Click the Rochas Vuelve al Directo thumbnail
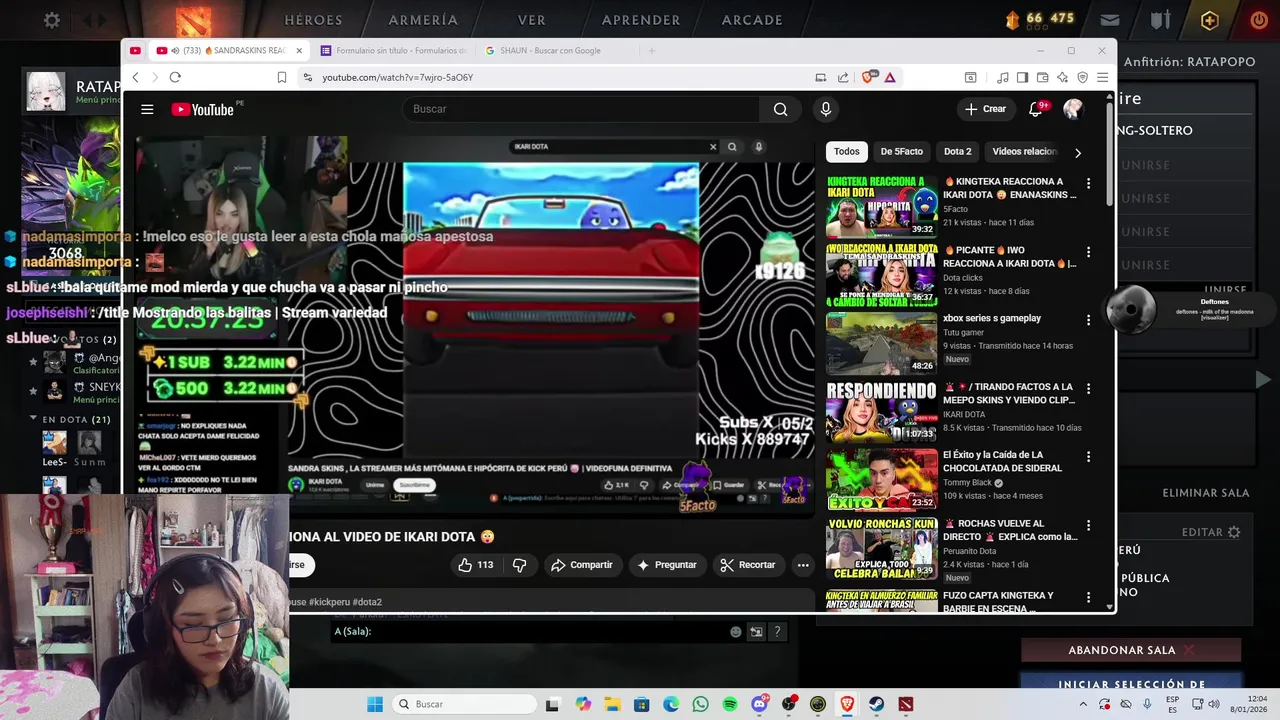This screenshot has width=1280, height=720. coord(881,548)
